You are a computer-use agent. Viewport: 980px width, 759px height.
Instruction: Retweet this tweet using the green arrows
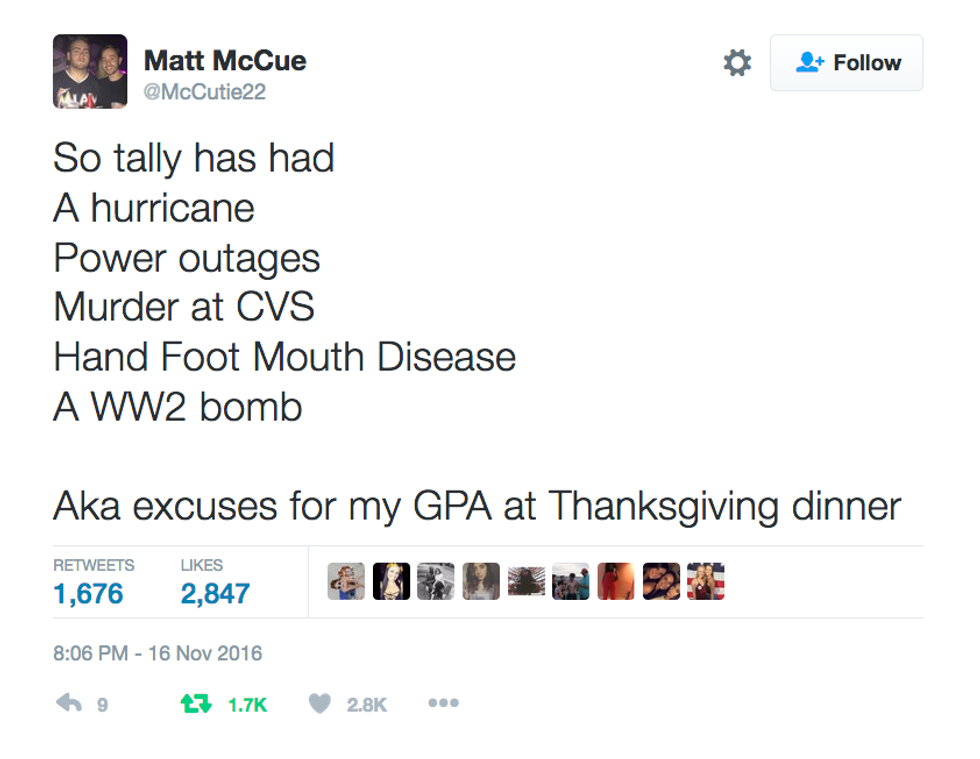(x=194, y=704)
